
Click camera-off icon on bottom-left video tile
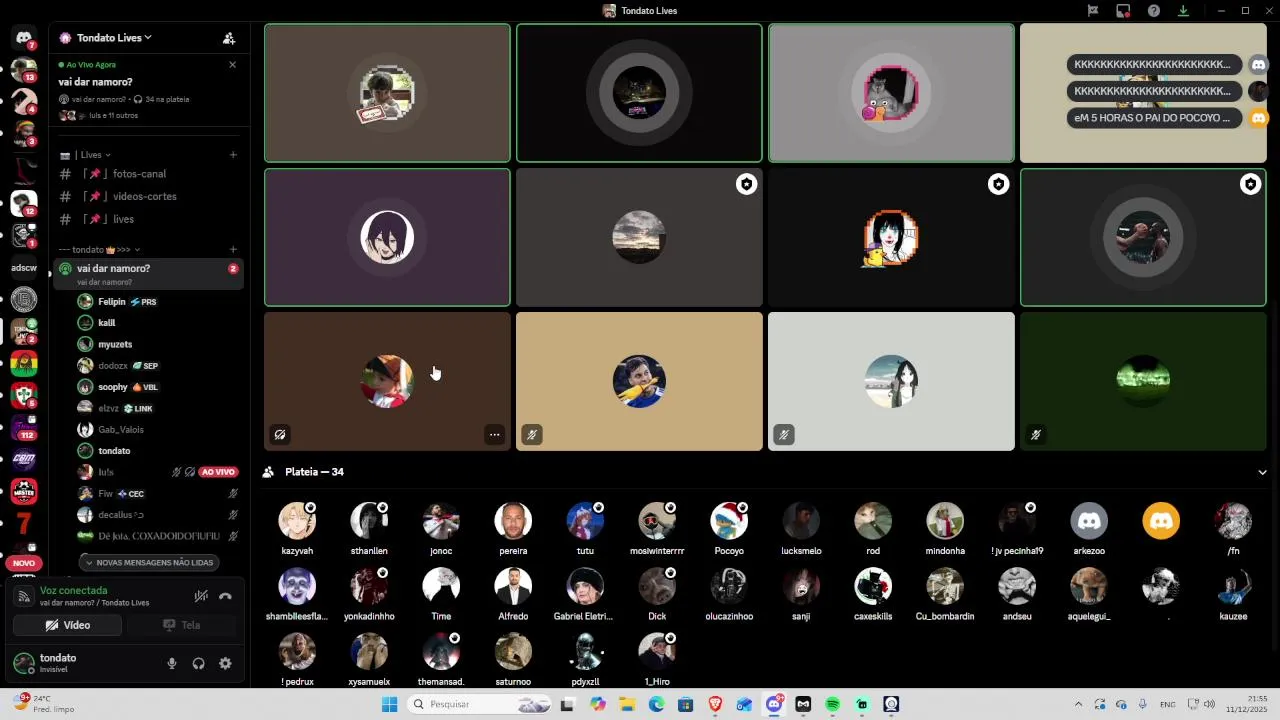[x=280, y=435]
